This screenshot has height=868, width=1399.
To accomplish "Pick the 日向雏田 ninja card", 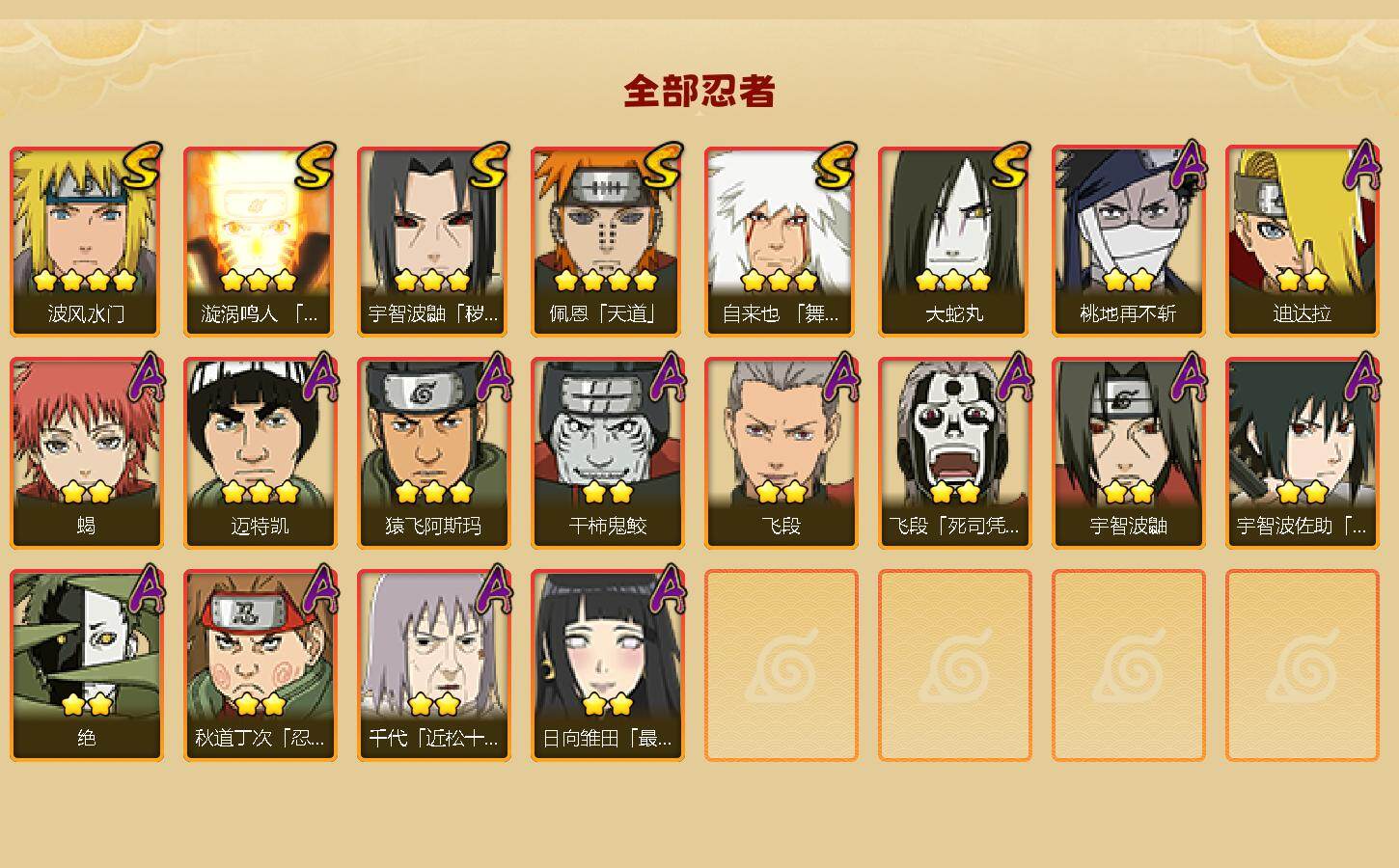I will point(608,665).
